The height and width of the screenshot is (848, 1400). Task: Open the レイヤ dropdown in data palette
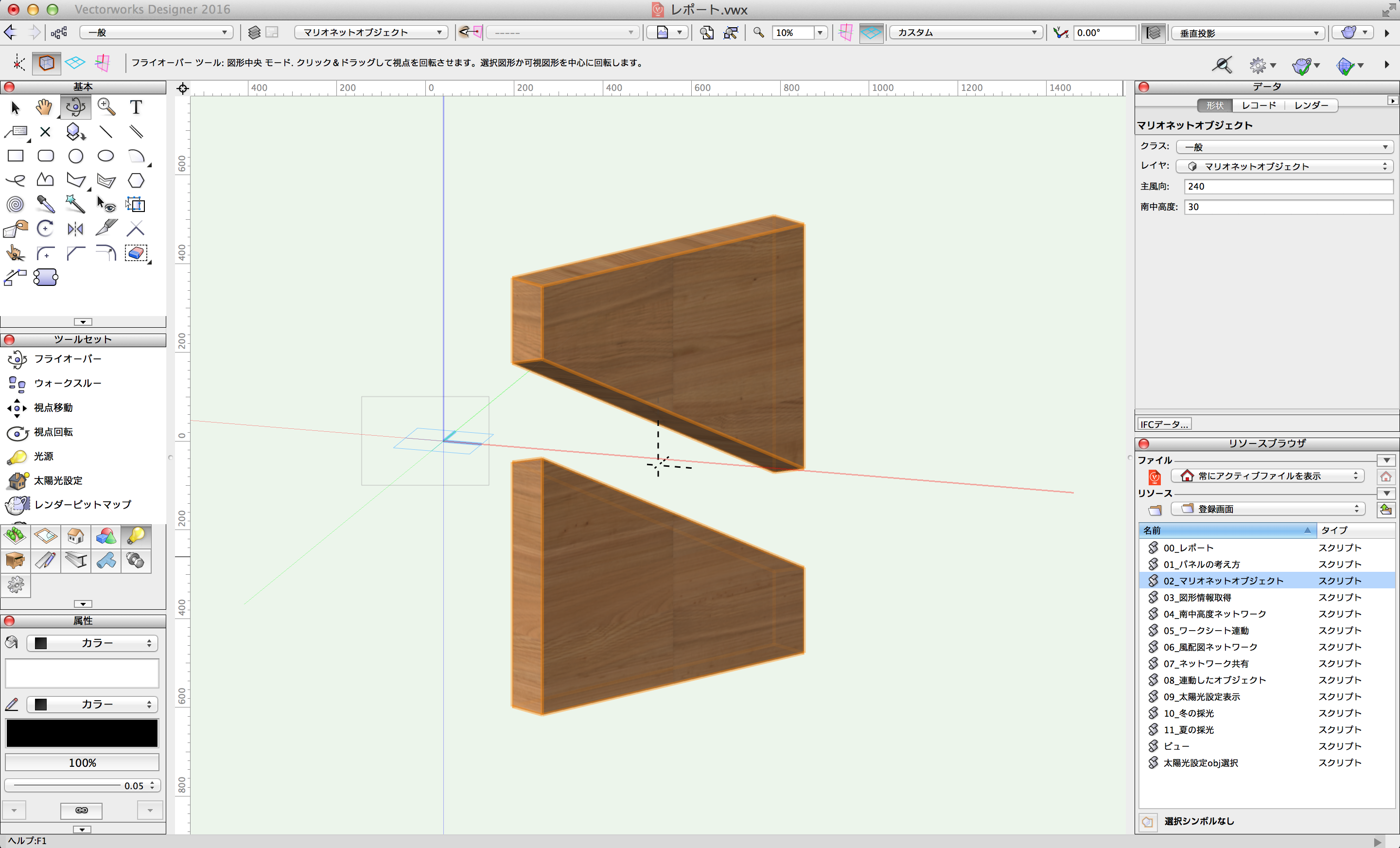pos(1284,166)
